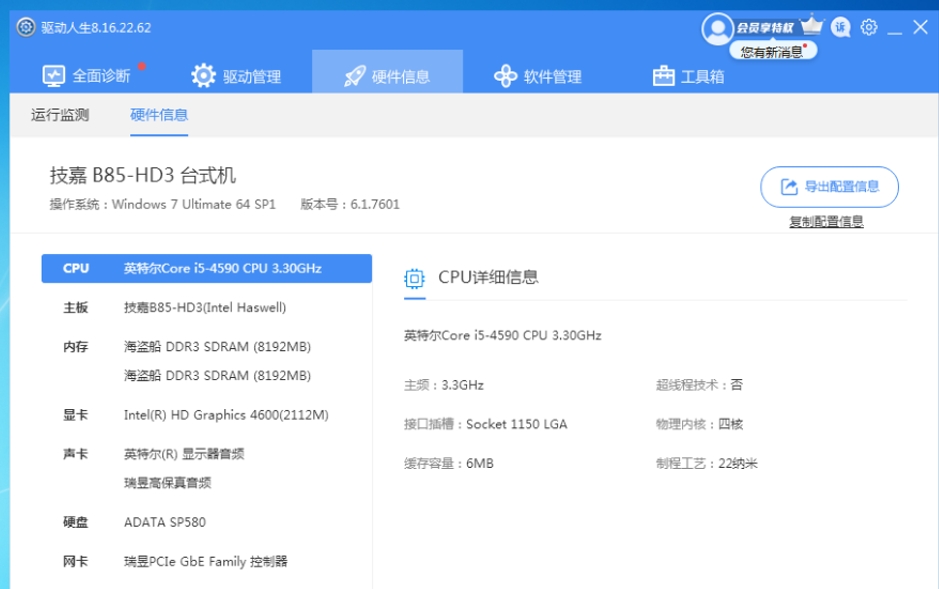Click the 导出配置信息 button
939x589 pixels.
[x=829, y=187]
